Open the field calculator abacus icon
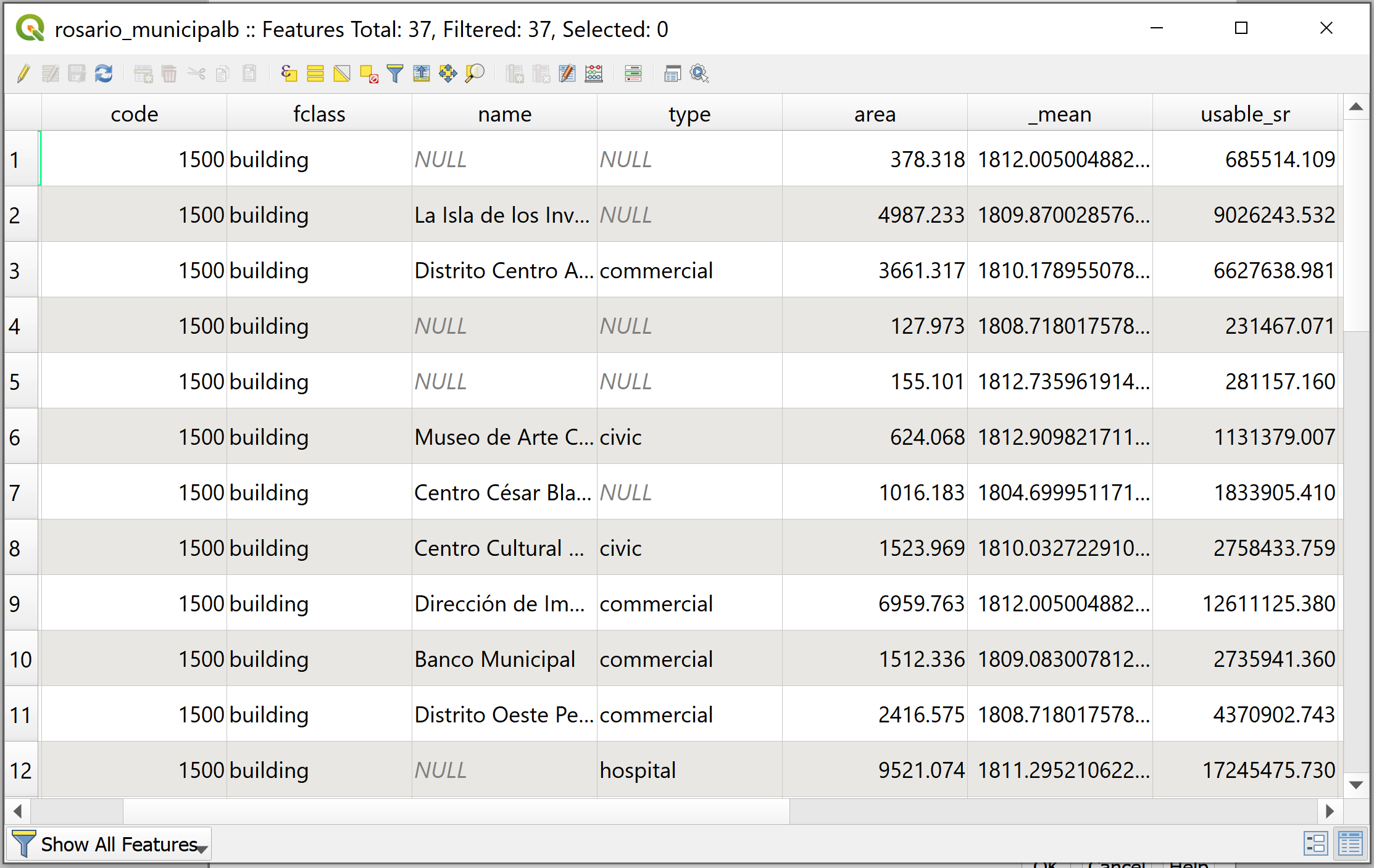 pyautogui.click(x=594, y=74)
